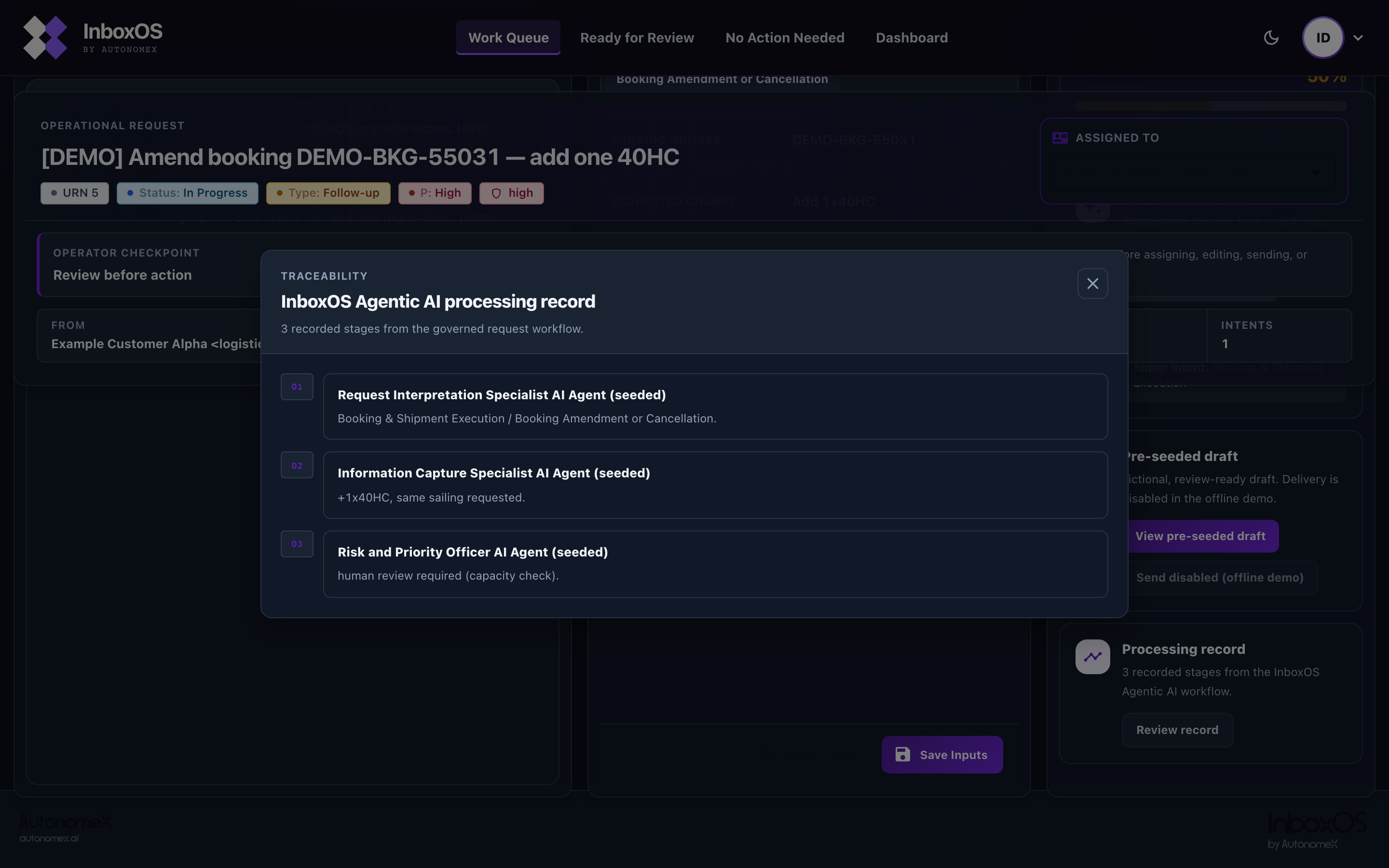Select Information Capture Specialist AI Agent card
1389x868 pixels.
[x=715, y=485]
